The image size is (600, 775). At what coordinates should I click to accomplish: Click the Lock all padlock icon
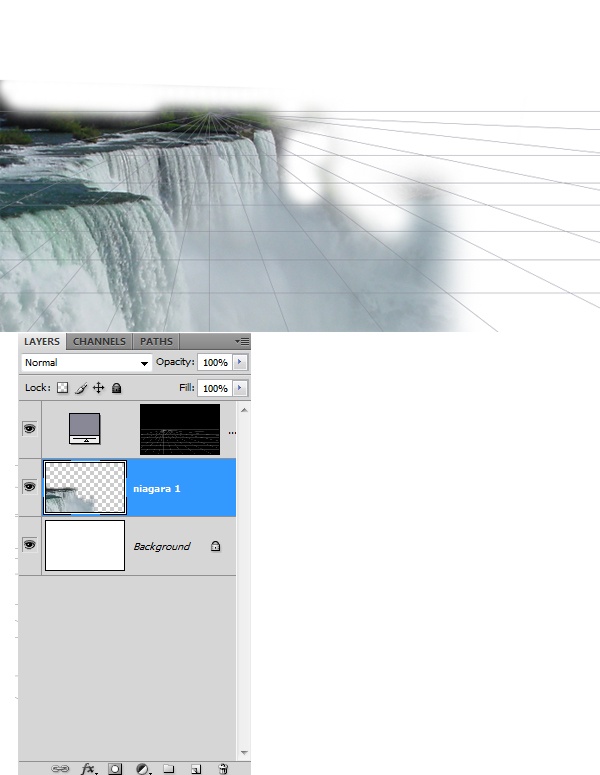pos(116,388)
